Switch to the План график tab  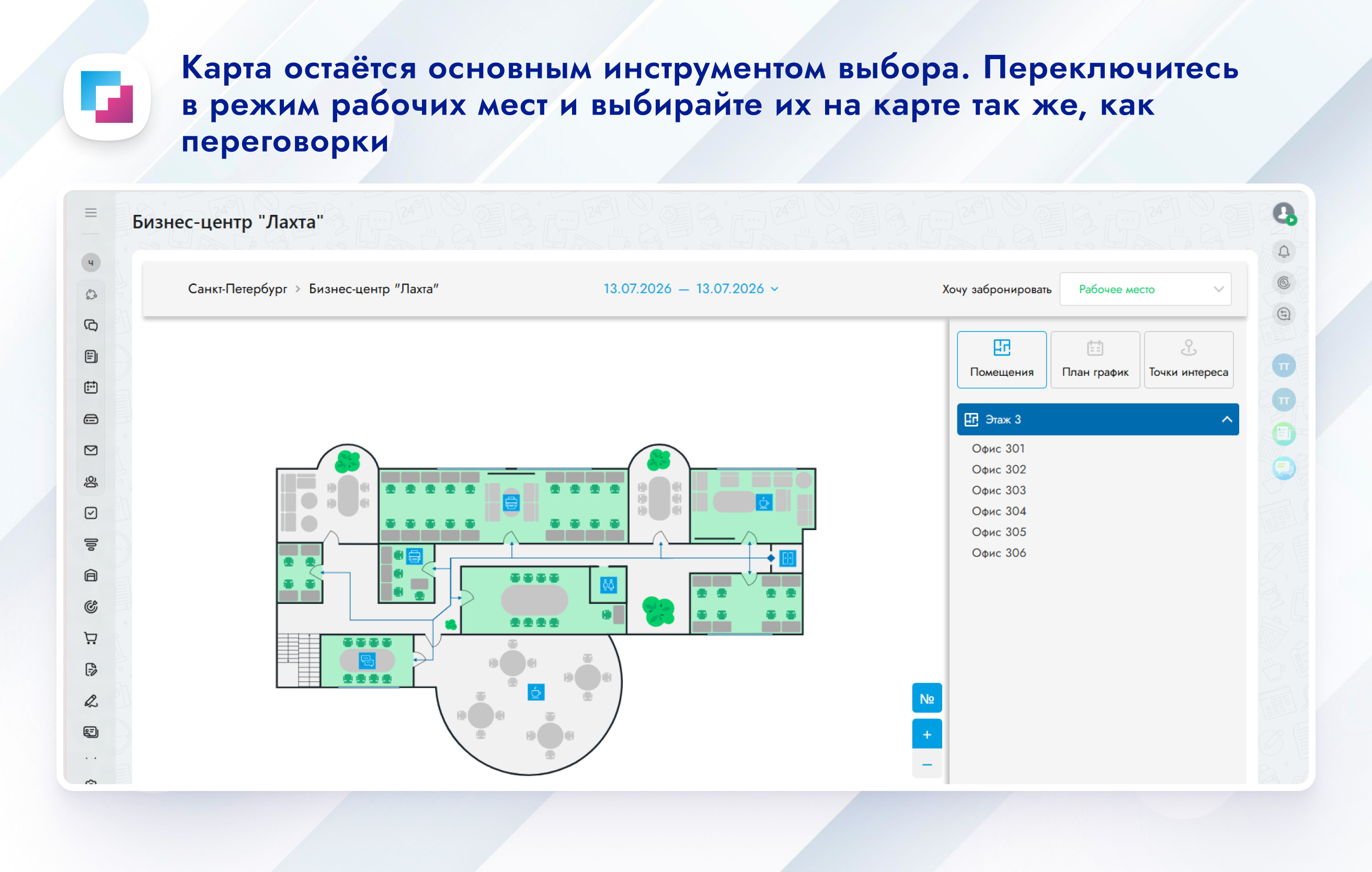pos(1094,359)
